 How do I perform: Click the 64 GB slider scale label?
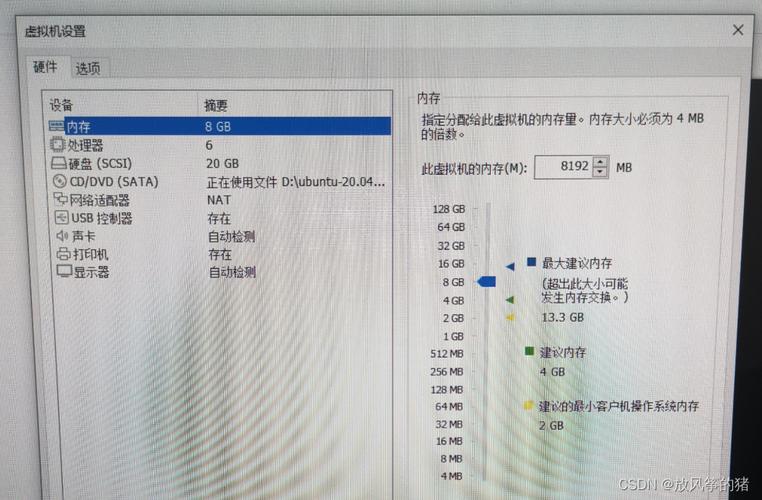click(451, 227)
